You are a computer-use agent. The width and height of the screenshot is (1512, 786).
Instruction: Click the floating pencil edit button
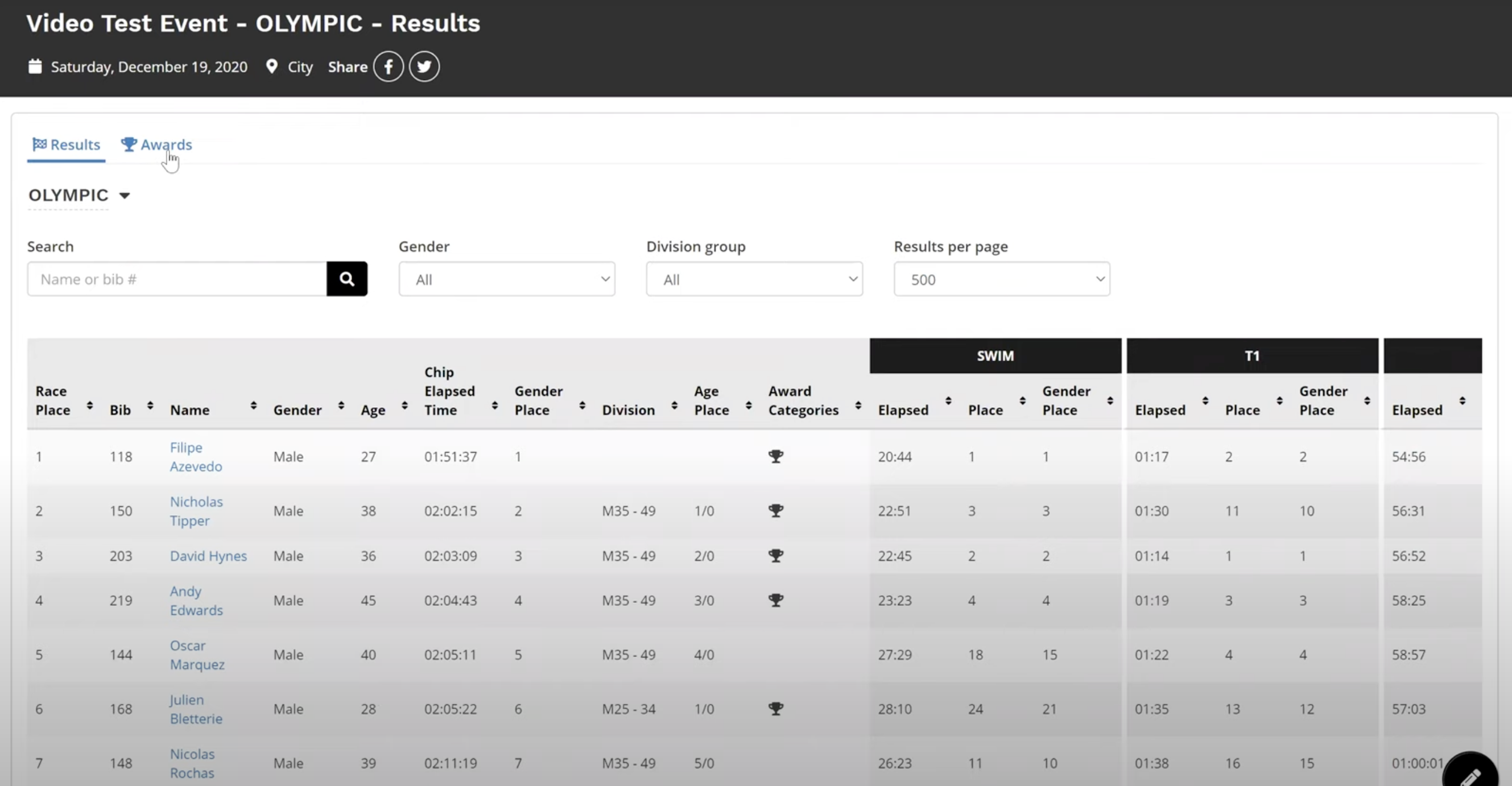pos(1470,773)
